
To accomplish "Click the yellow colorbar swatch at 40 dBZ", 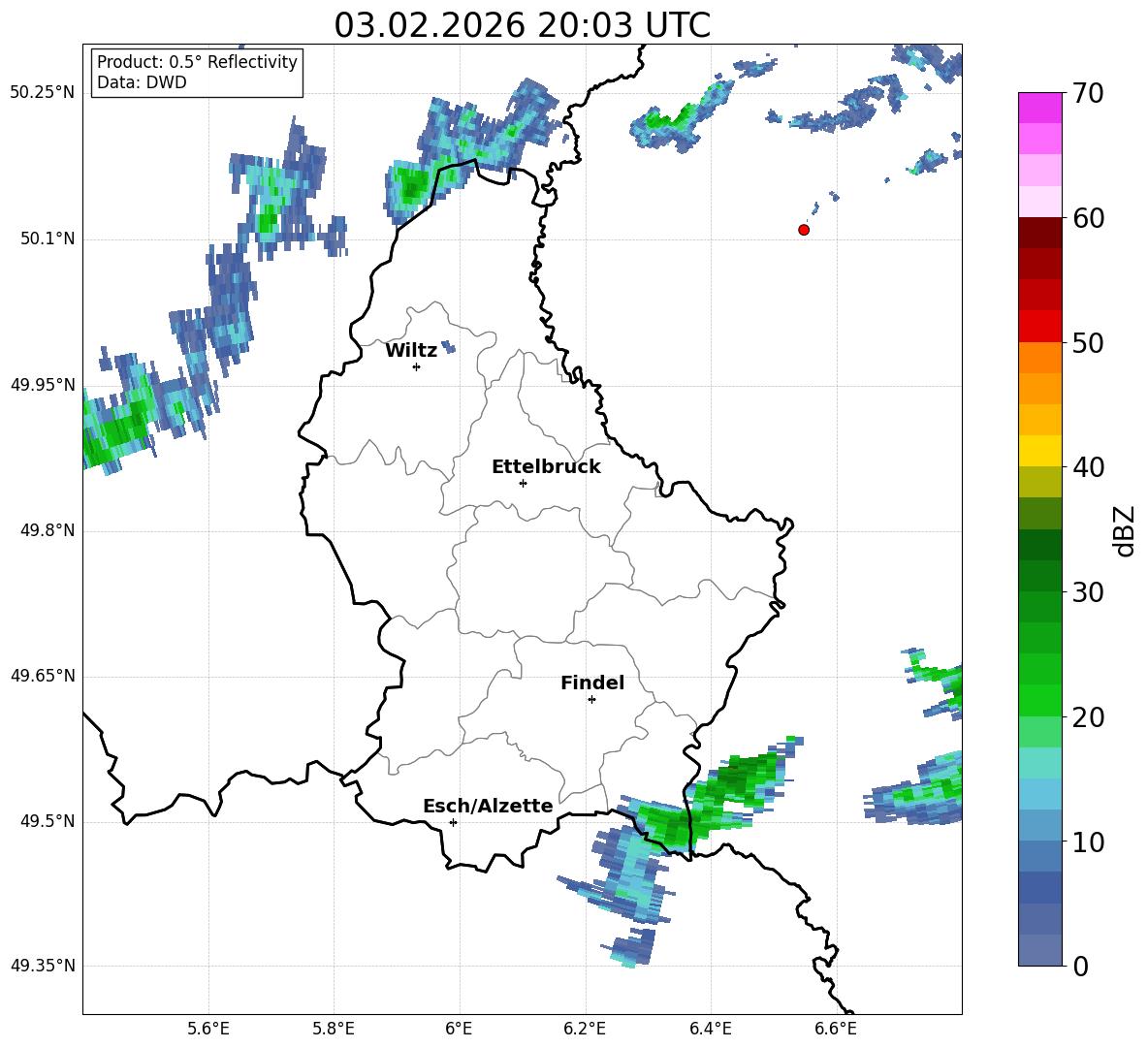I will click(x=1039, y=451).
